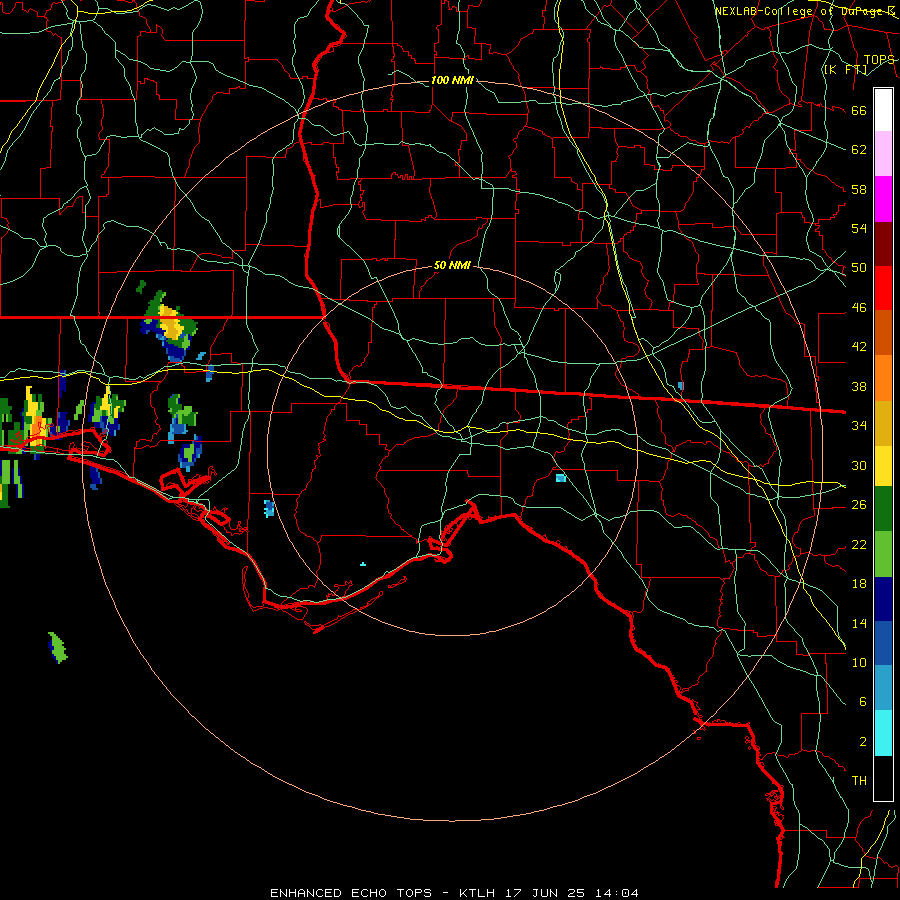Viewport: 900px width, 900px height.
Task: Select the legend value 50
Action: click(859, 268)
